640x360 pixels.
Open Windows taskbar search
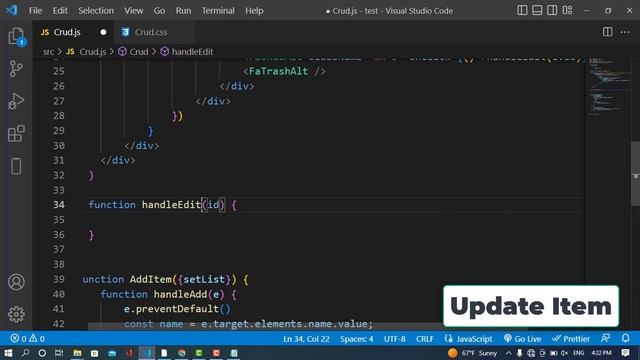click(25, 353)
